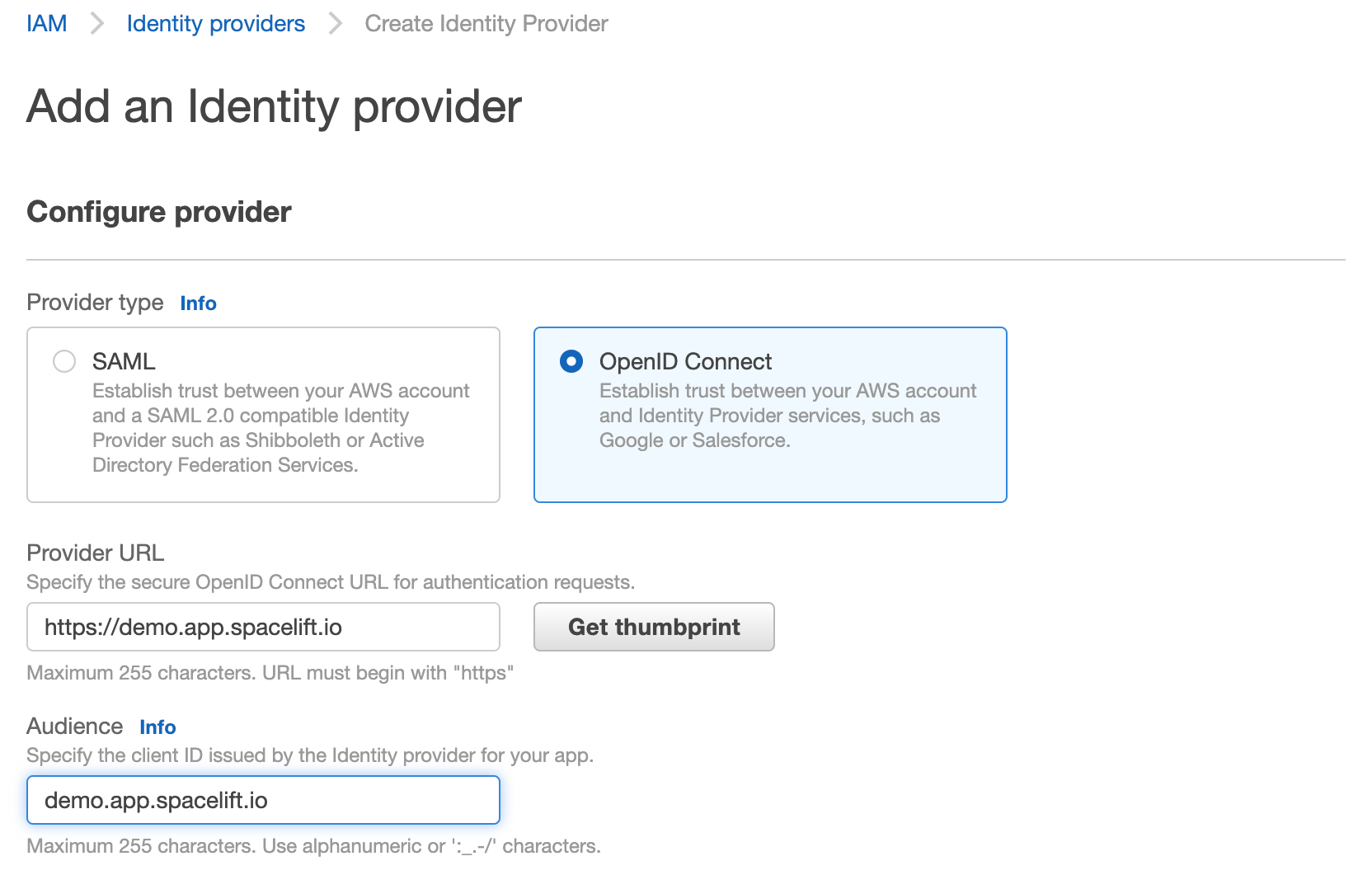The height and width of the screenshot is (889, 1372).
Task: Click inside the Provider URL input
Action: click(x=262, y=627)
